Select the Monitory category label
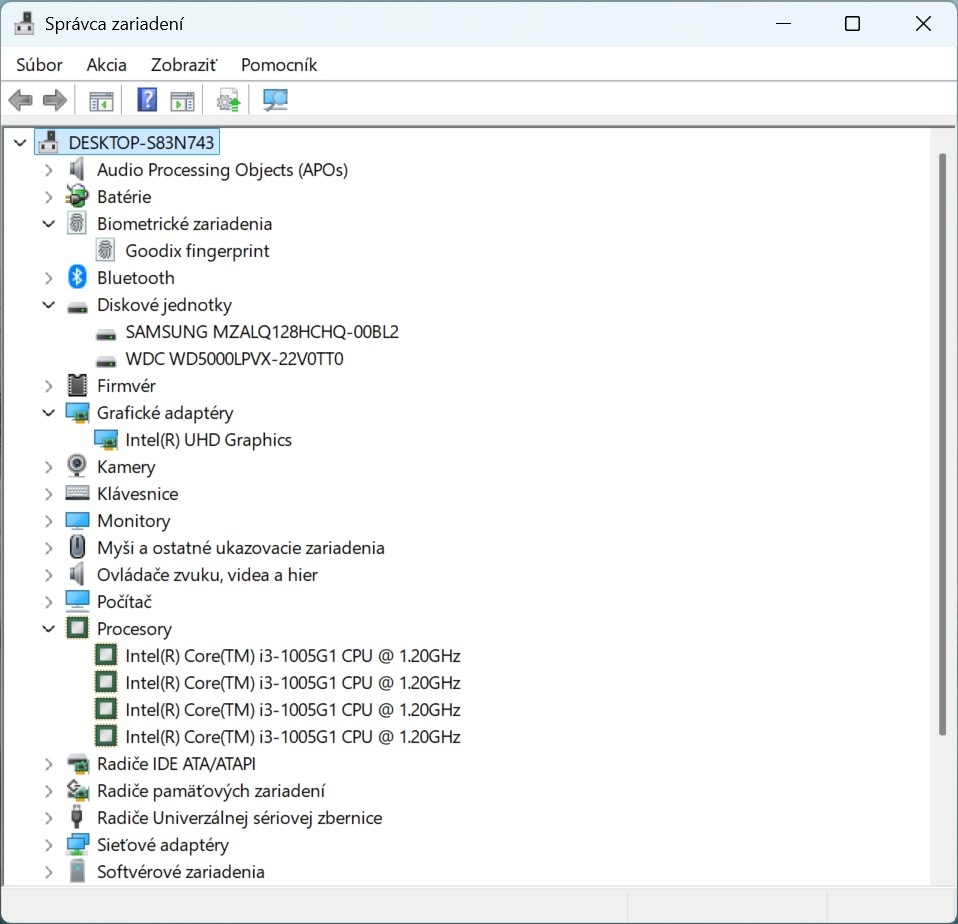Image resolution: width=958 pixels, height=924 pixels. click(133, 521)
